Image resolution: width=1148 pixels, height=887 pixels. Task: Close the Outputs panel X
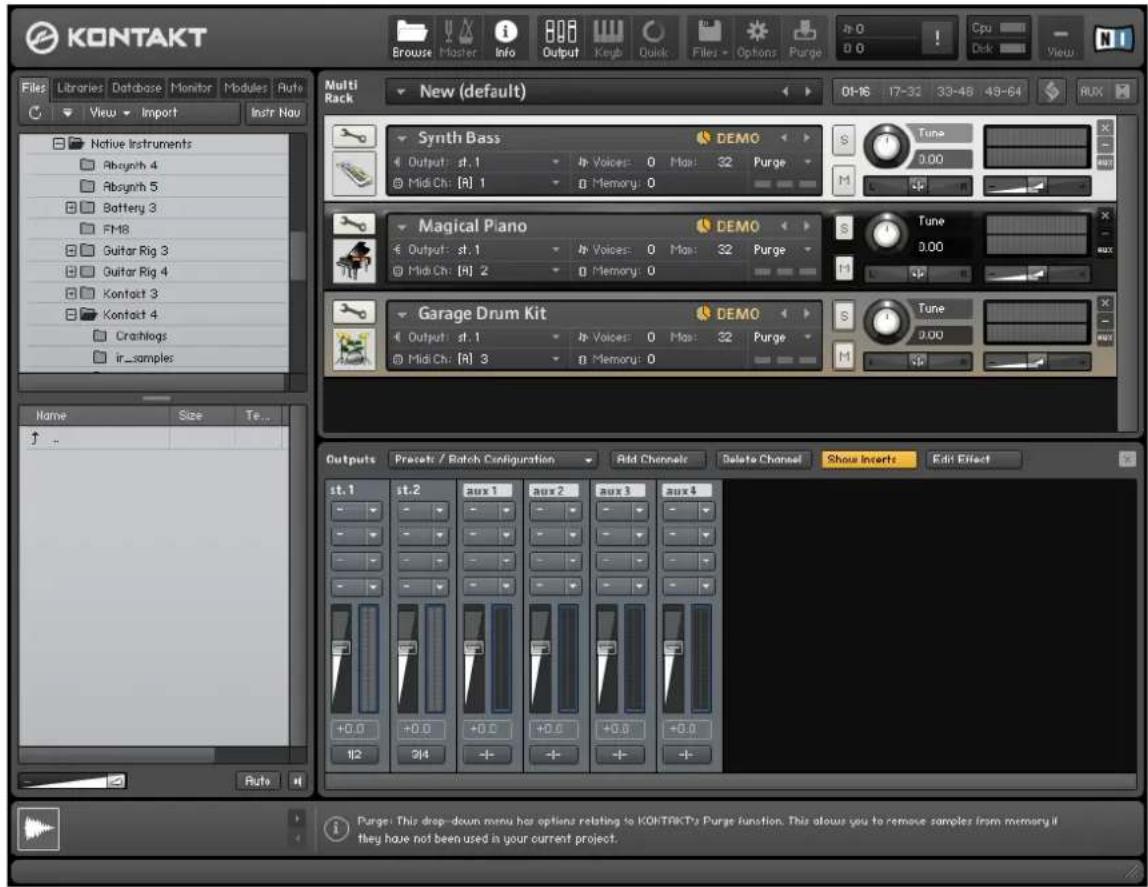1127,459
